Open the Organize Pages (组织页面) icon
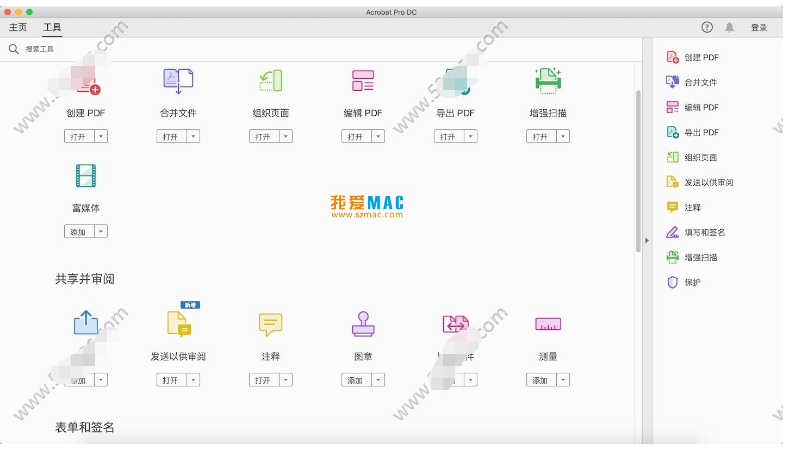This screenshot has width=797, height=451. tap(271, 81)
